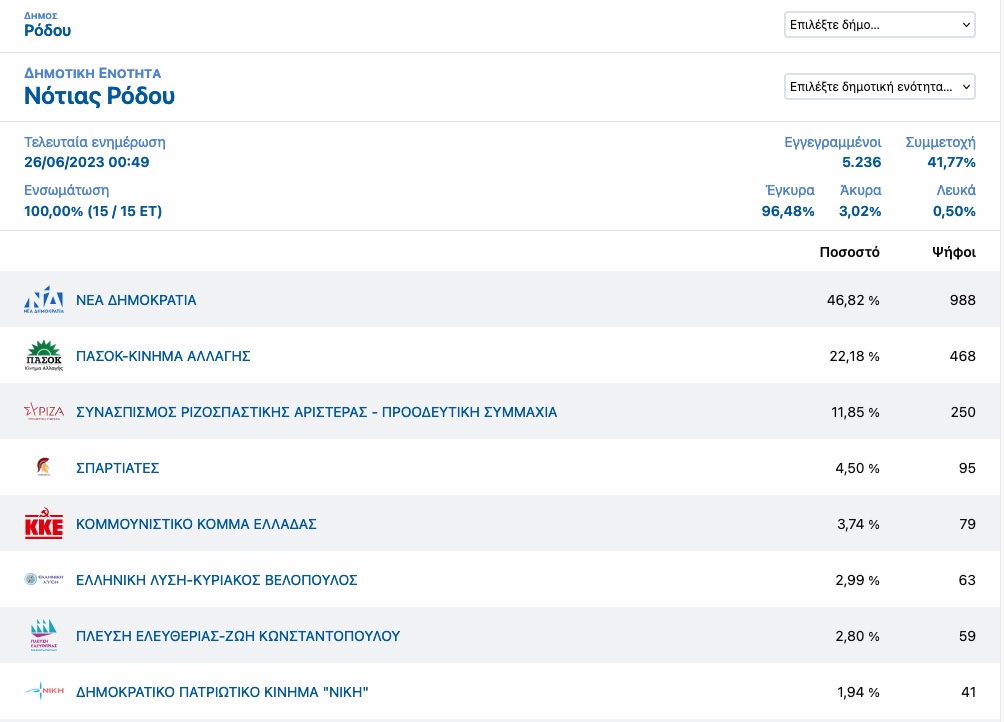Image resolution: width=1004 pixels, height=722 pixels.
Task: Click the 'Λευκά' label
Action: 956,190
